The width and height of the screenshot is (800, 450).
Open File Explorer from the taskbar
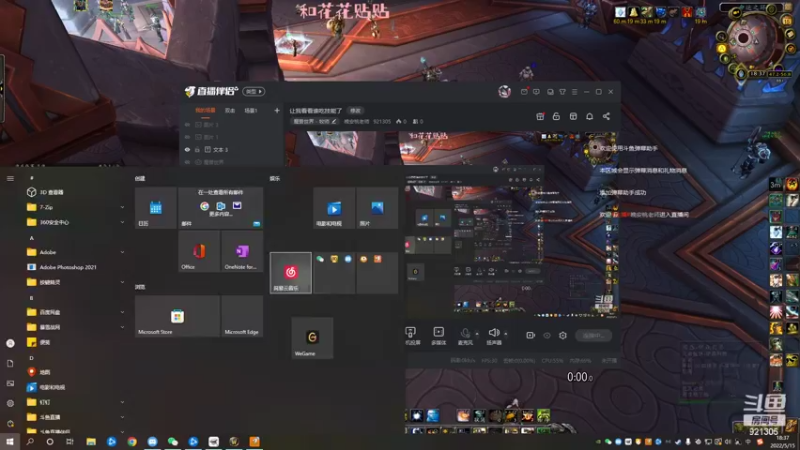tap(91, 442)
